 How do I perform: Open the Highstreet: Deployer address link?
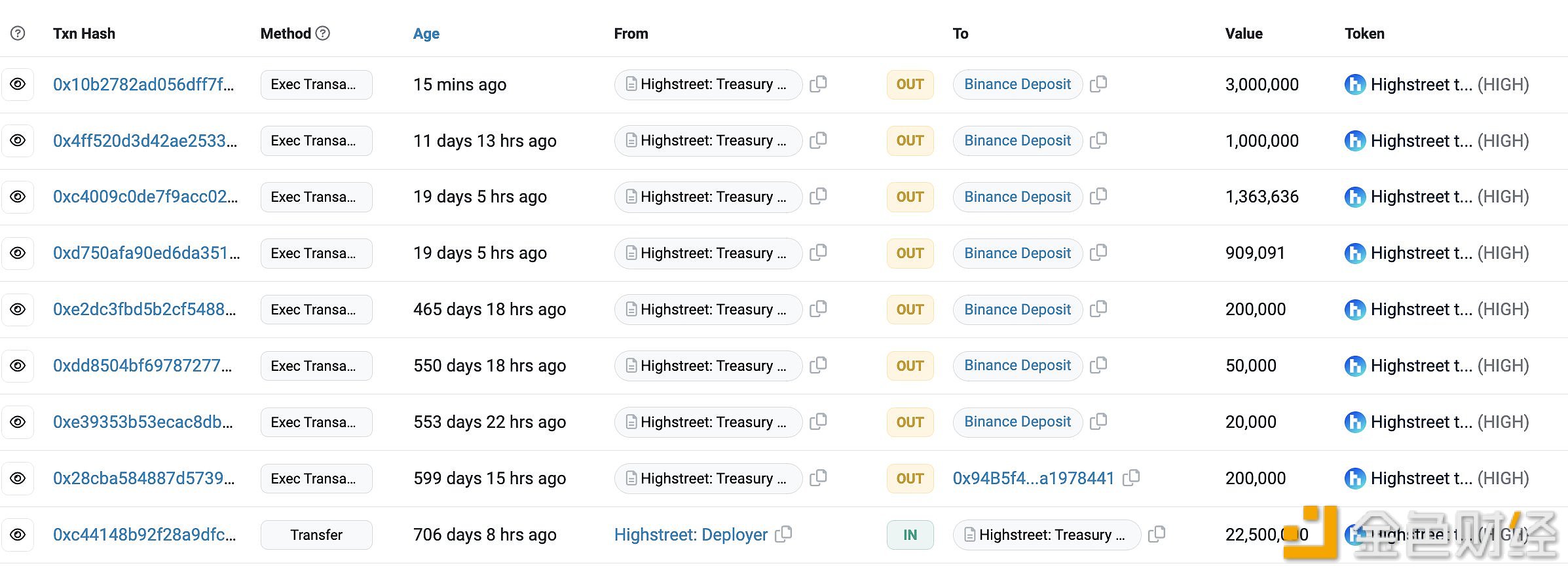690,535
